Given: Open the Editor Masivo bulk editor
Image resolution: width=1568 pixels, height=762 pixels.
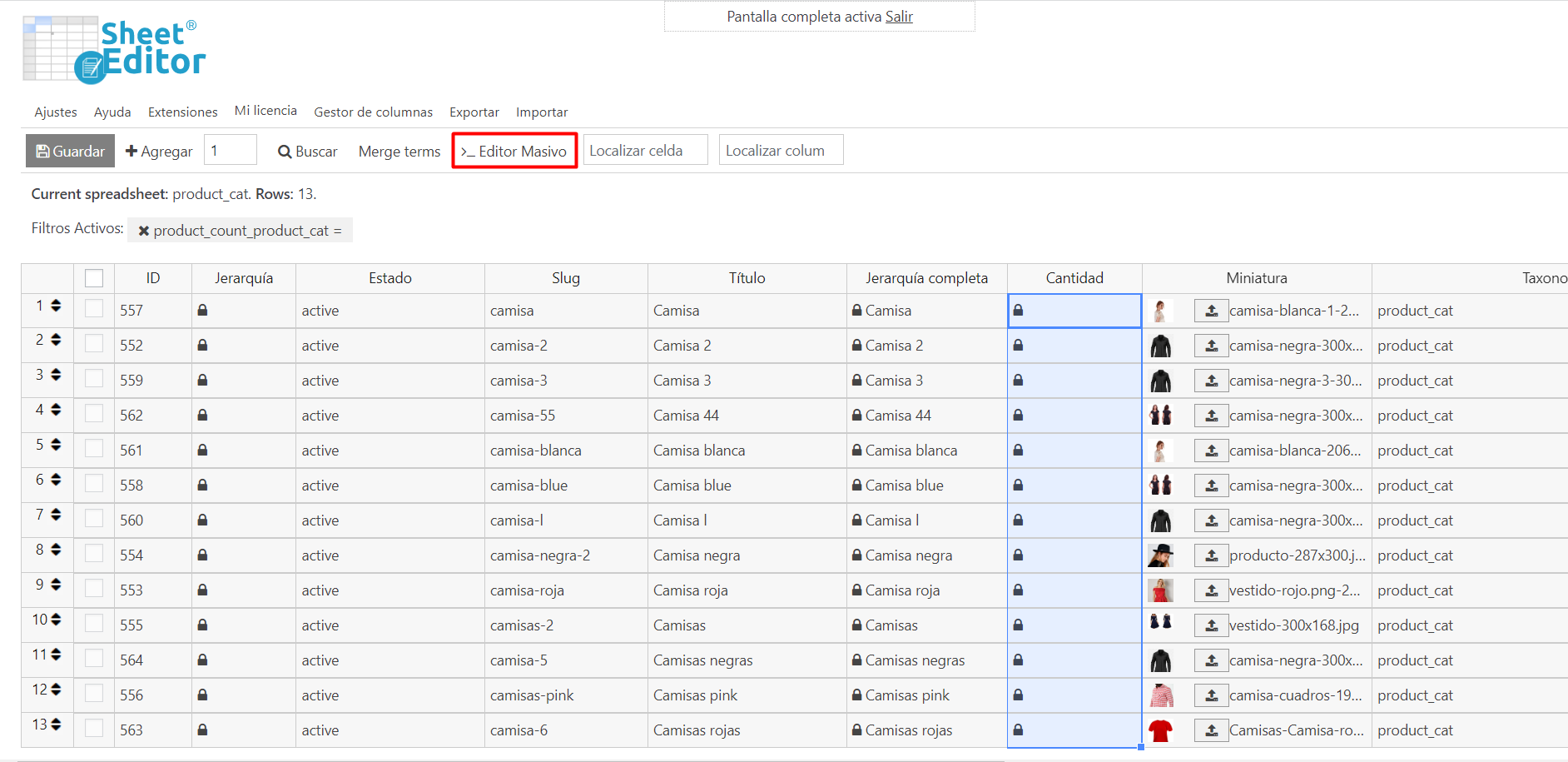Looking at the screenshot, I should point(514,152).
